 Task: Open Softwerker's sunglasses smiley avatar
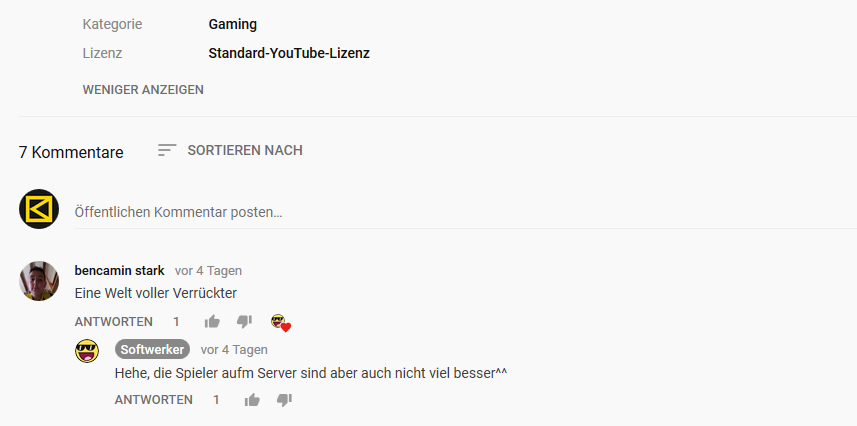(87, 351)
